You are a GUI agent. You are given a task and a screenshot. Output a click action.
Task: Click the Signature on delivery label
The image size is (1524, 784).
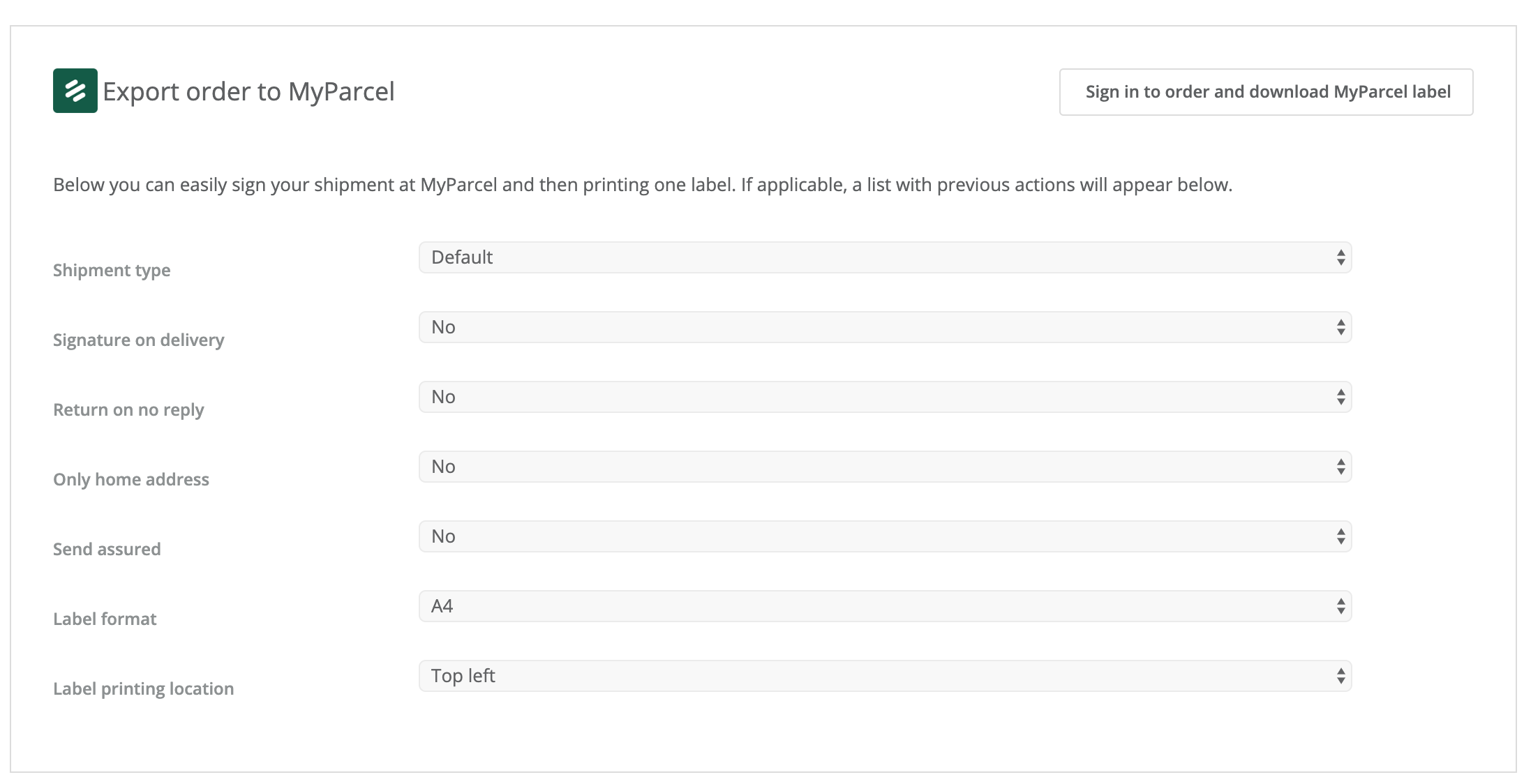point(139,340)
